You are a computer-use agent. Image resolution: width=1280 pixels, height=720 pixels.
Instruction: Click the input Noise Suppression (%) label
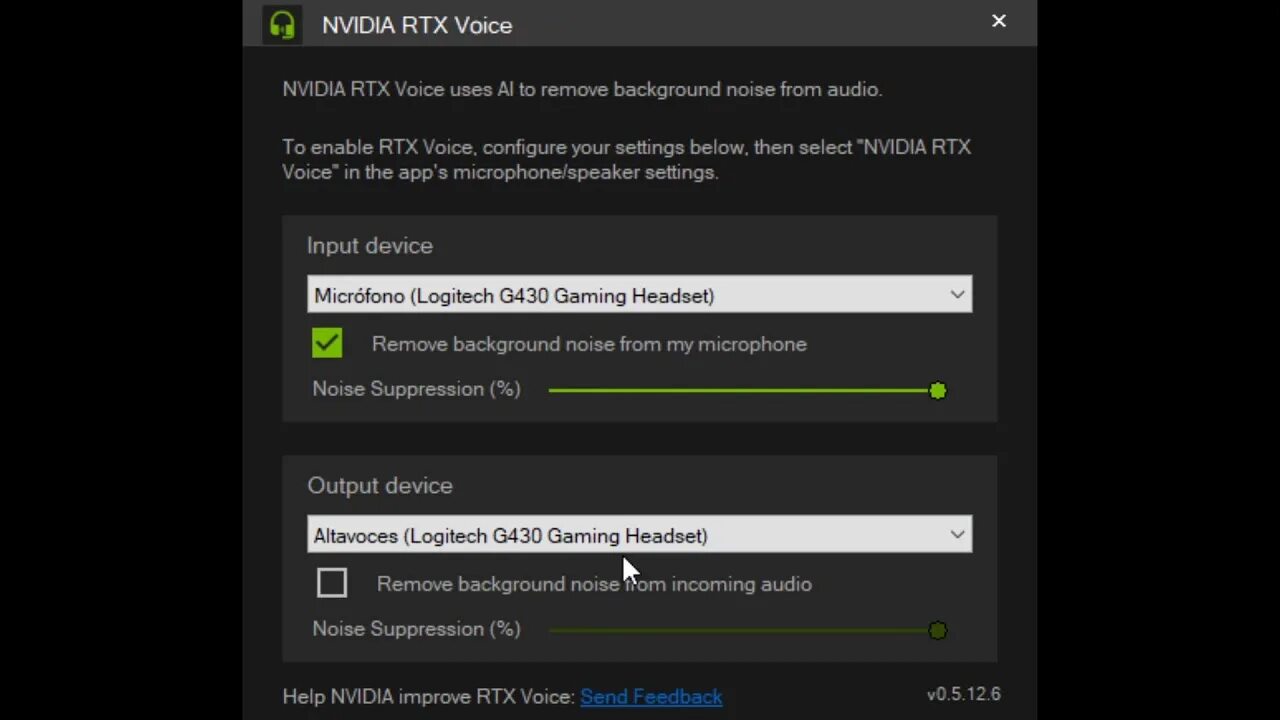point(416,389)
